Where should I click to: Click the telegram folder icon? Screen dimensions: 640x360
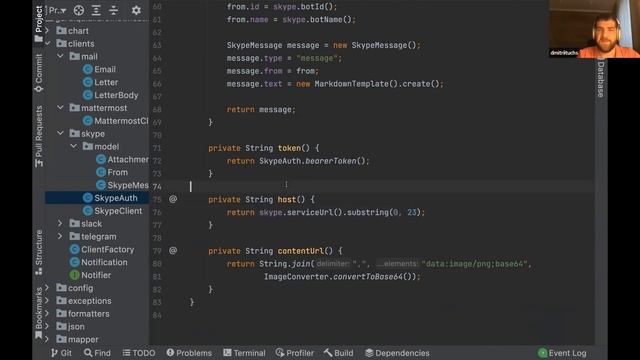click(75, 236)
